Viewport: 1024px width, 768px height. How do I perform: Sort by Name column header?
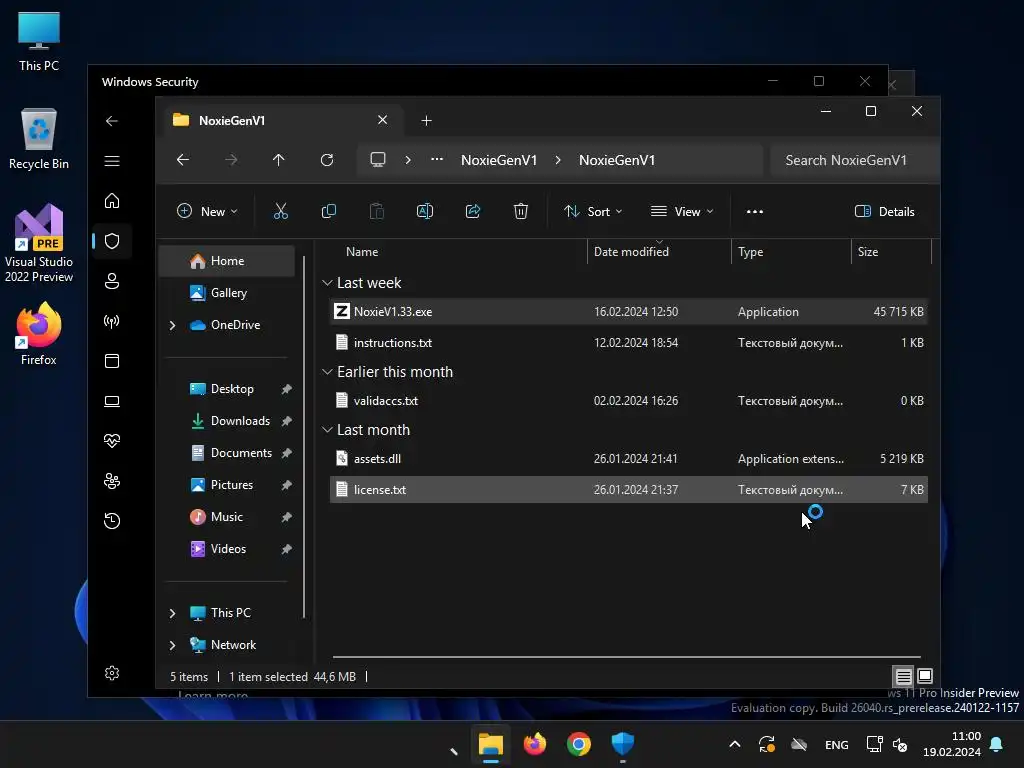pos(362,251)
